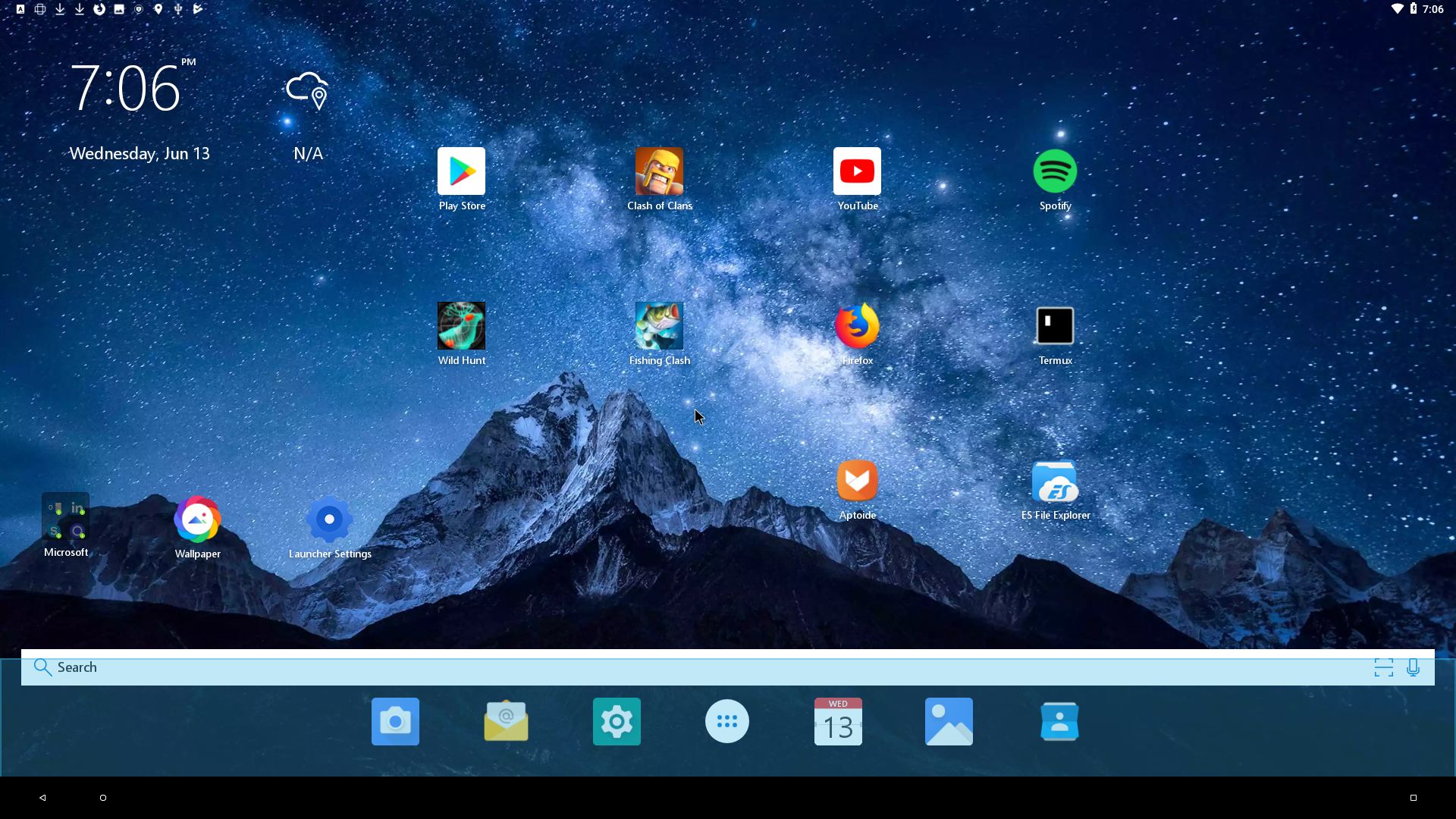Click the first download notification icon
This screenshot has height=819, width=1456.
[60, 9]
